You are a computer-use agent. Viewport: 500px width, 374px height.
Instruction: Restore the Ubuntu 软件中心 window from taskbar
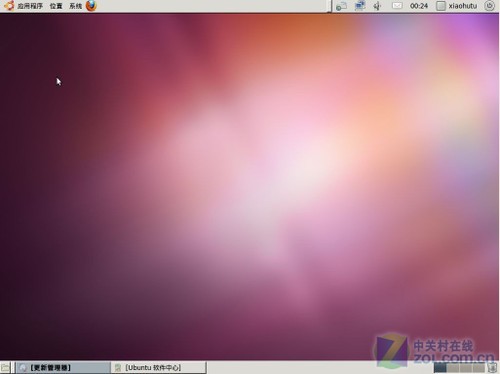pos(159,368)
